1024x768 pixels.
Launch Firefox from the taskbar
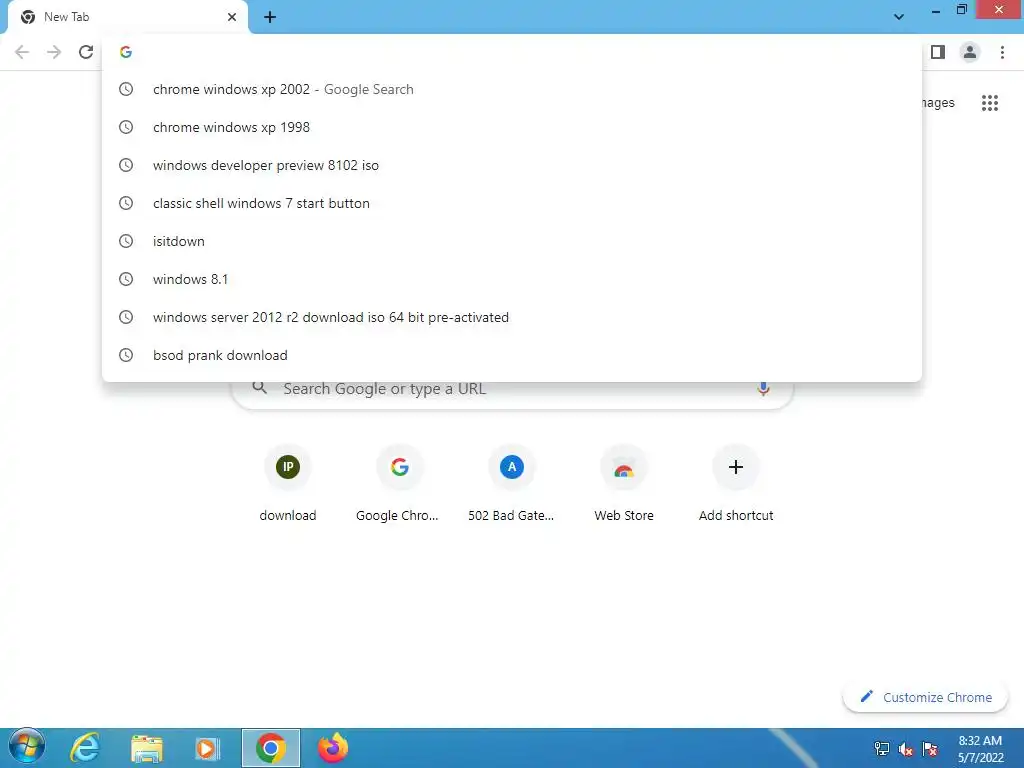coord(332,748)
